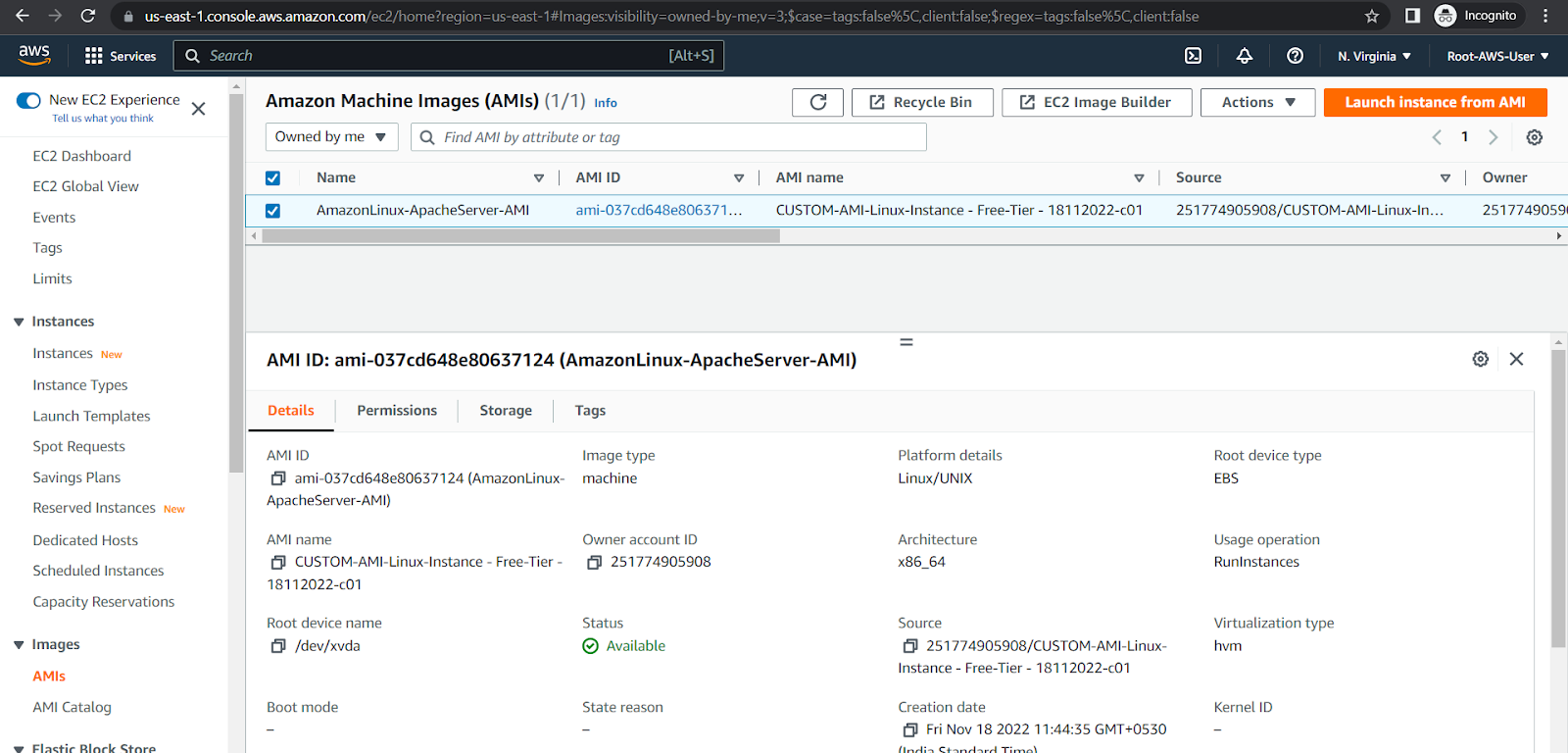The height and width of the screenshot is (753, 1568).
Task: Sort by the AMI ID column arrow
Action: pos(739,177)
